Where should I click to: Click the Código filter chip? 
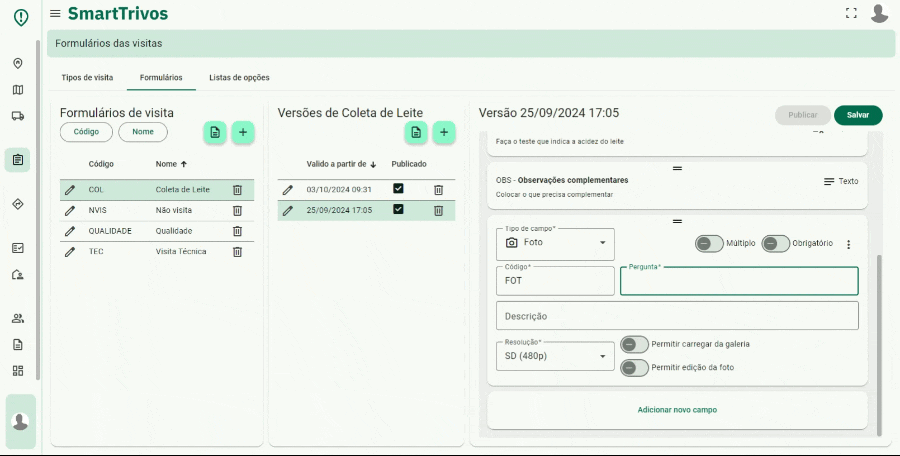pyautogui.click(x=86, y=132)
